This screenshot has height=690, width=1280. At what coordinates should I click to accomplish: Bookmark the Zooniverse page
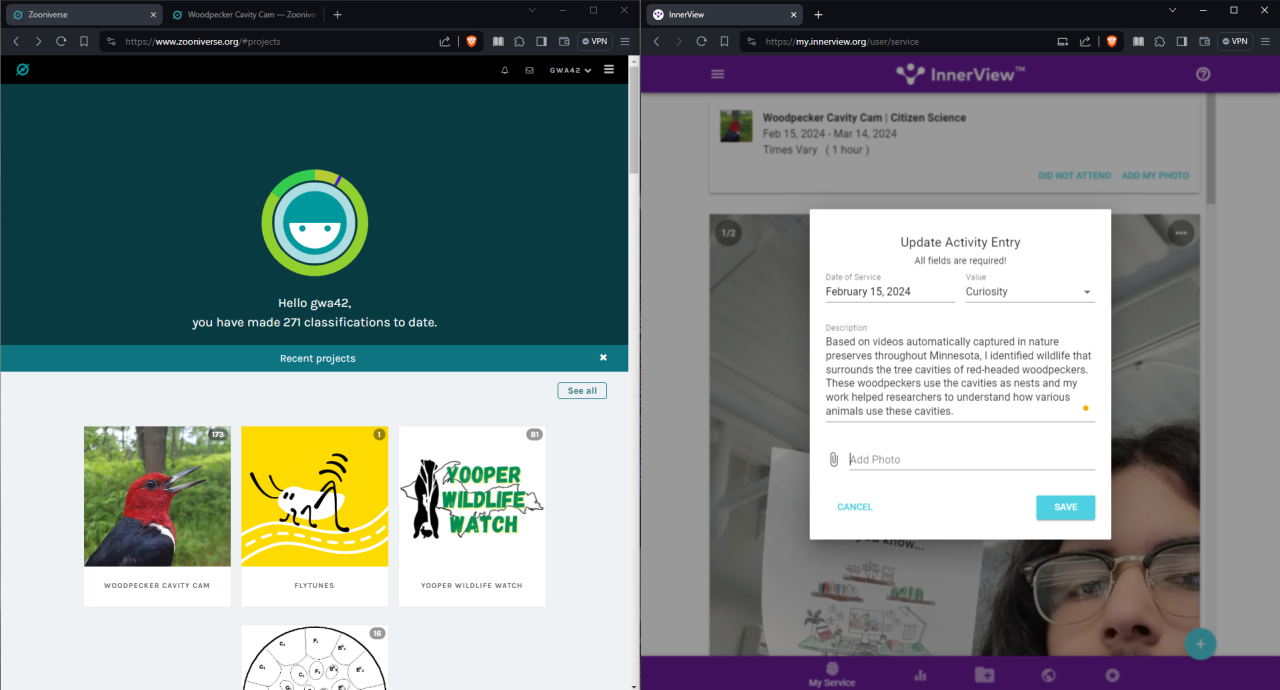[x=84, y=41]
